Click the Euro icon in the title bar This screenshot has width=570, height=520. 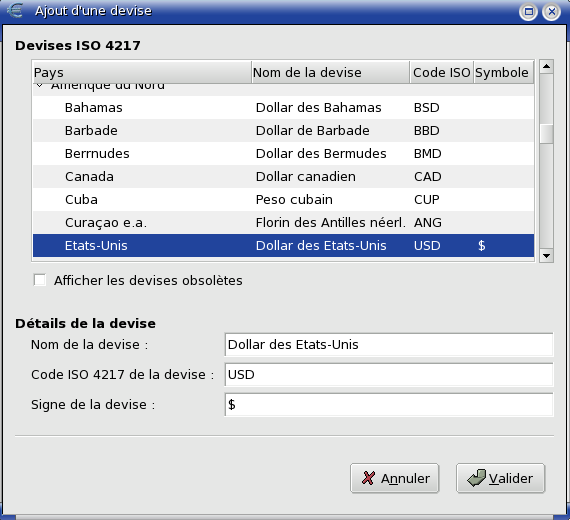[x=15, y=11]
